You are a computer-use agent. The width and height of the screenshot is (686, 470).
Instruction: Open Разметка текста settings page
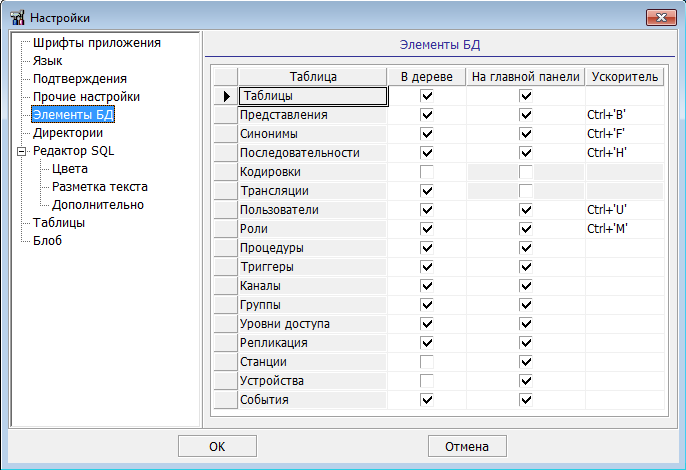tap(100, 187)
